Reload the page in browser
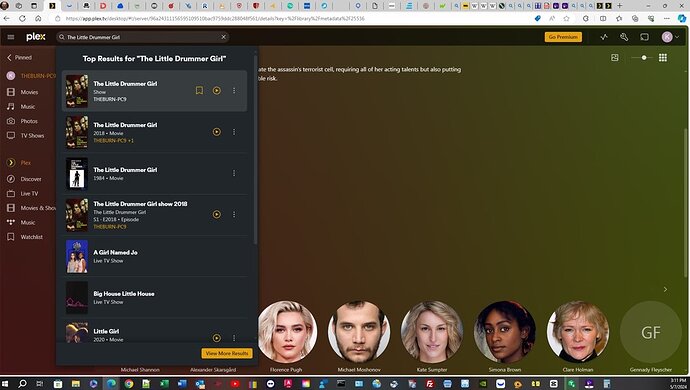This screenshot has width=690, height=390. coord(22,18)
